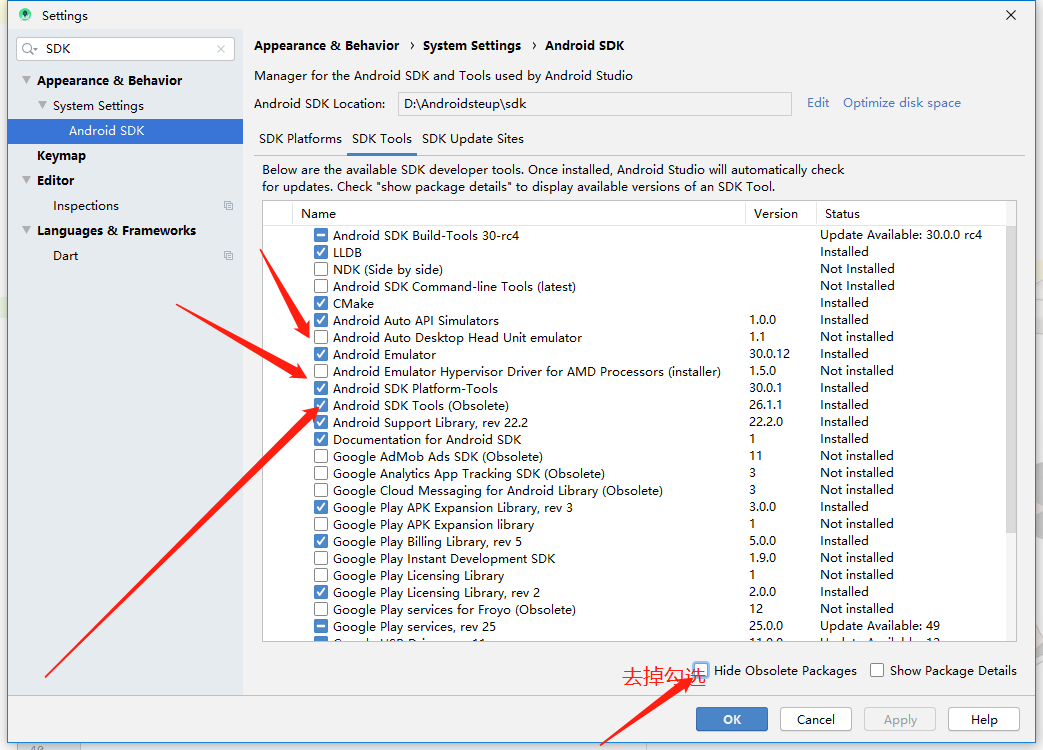The height and width of the screenshot is (750, 1043).
Task: Click the Help button
Action: pos(984,719)
